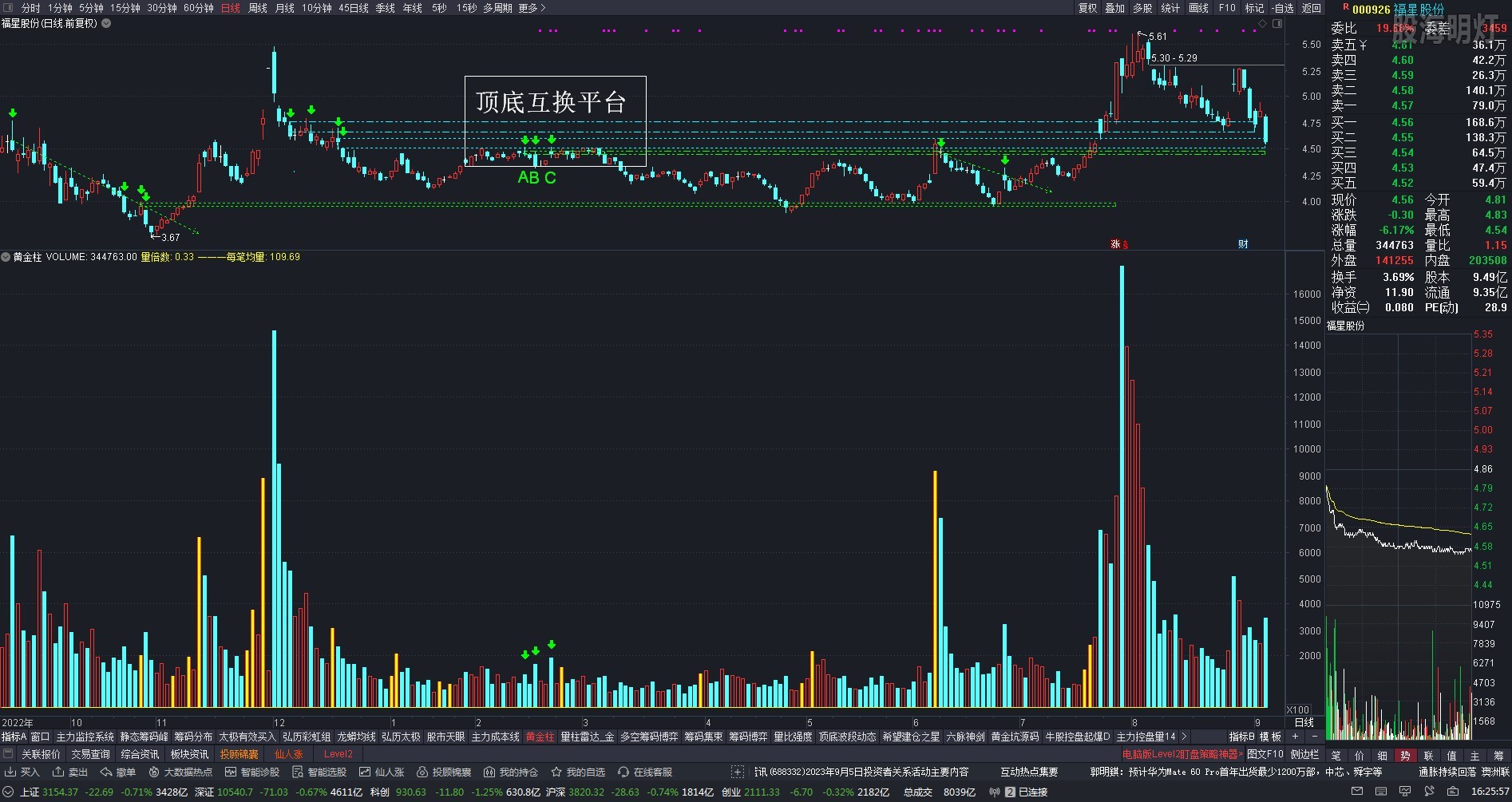Viewport: 1512px width, 802px height.
Task: Toggle 侧边栏 sidebar button
Action: click(x=1304, y=754)
